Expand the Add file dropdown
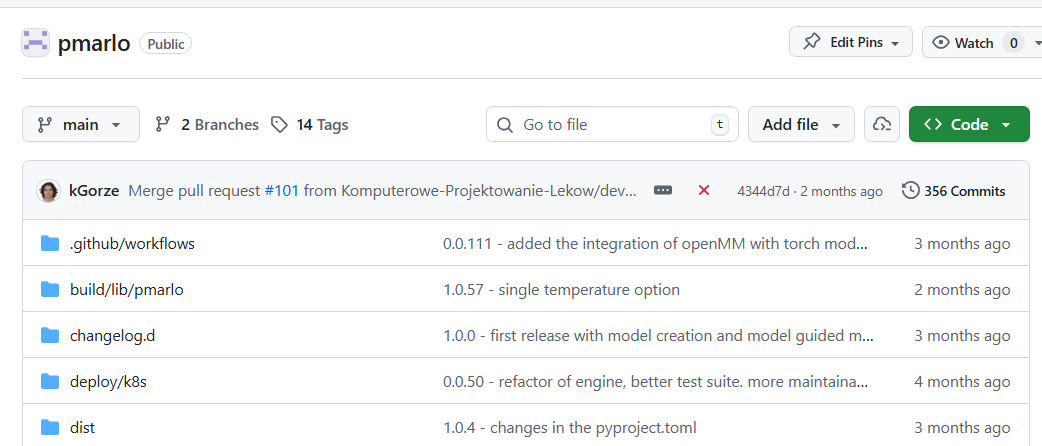Screen dimensions: 1042x446 [801, 124]
